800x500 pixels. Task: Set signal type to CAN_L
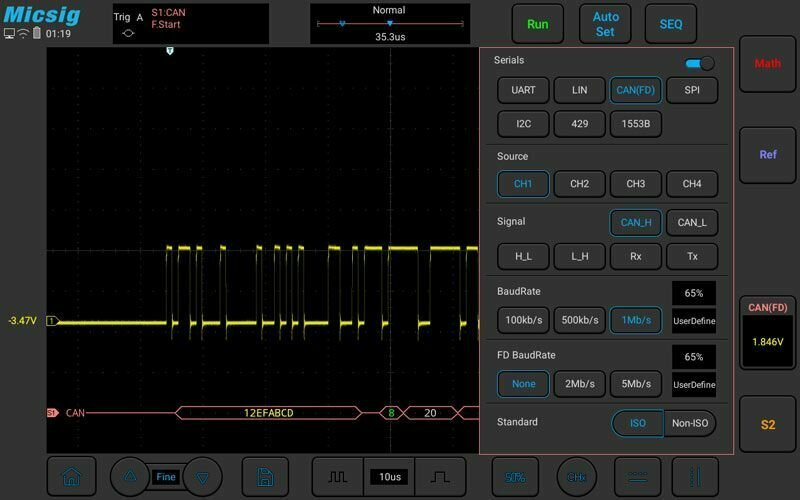coord(692,222)
